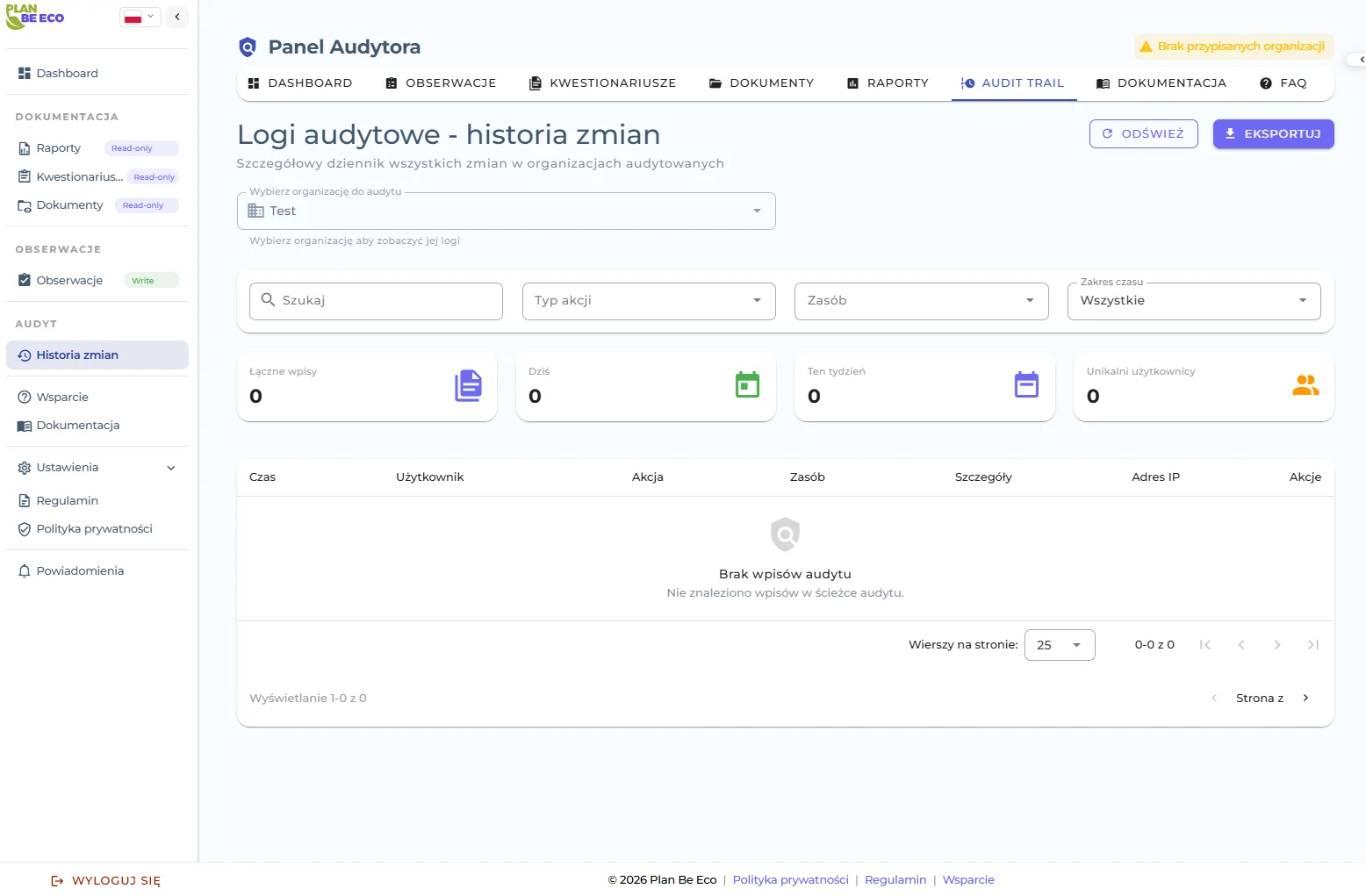The height and width of the screenshot is (896, 1366).
Task: Click the Historia zmian clock icon
Action: point(24,355)
